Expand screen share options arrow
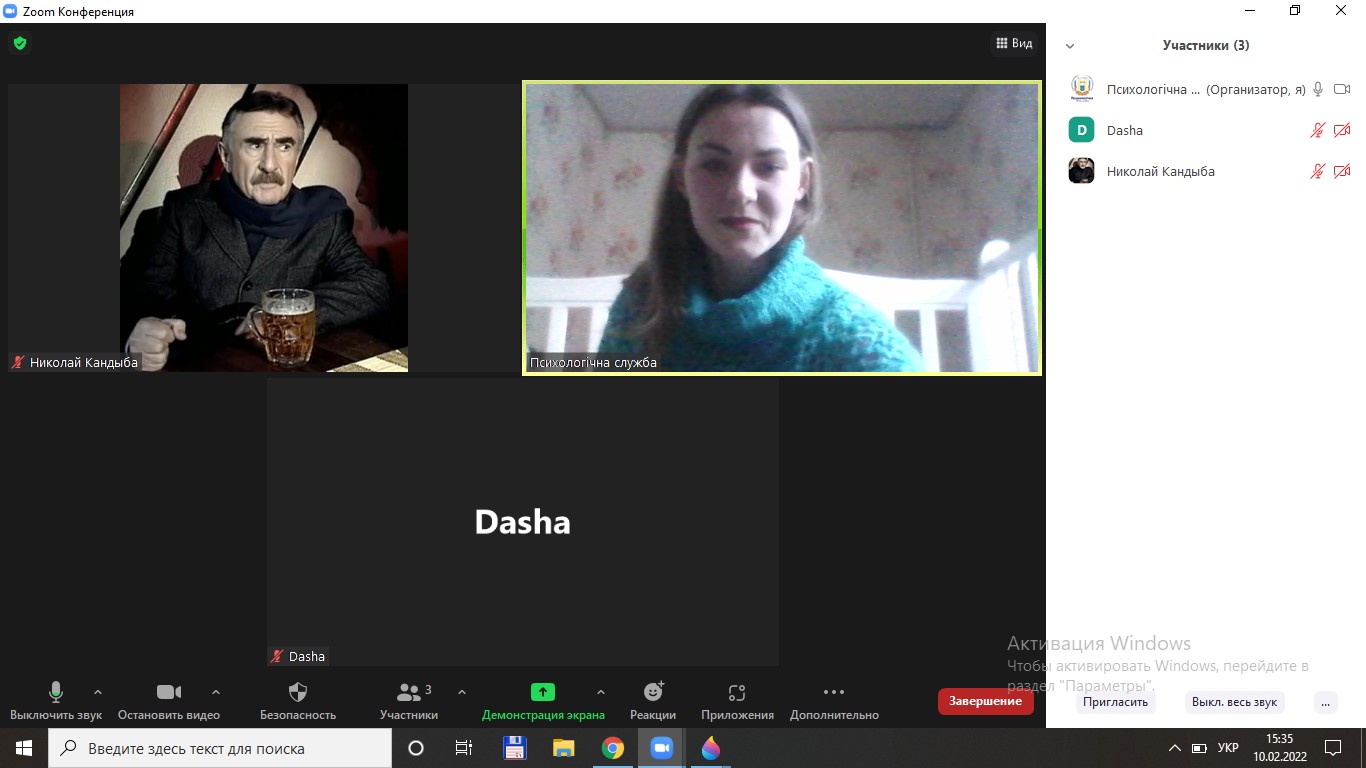 600,692
